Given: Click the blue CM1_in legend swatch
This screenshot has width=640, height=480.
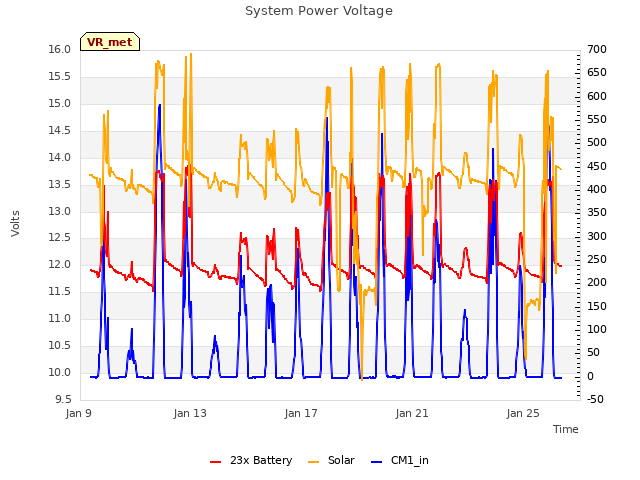Looking at the screenshot, I should (377, 462).
